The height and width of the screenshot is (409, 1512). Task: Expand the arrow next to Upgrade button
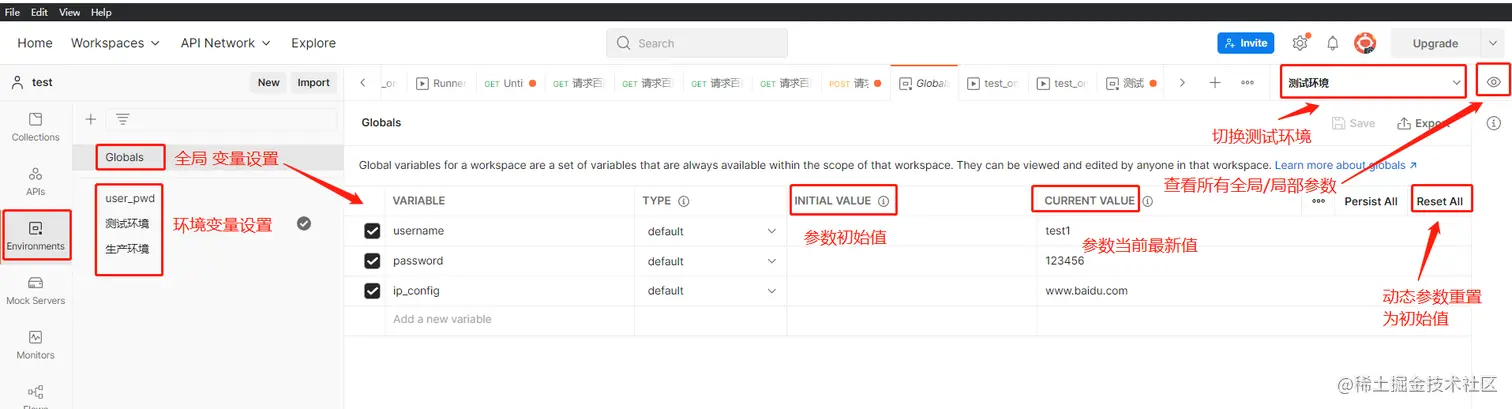pyautogui.click(x=1492, y=43)
